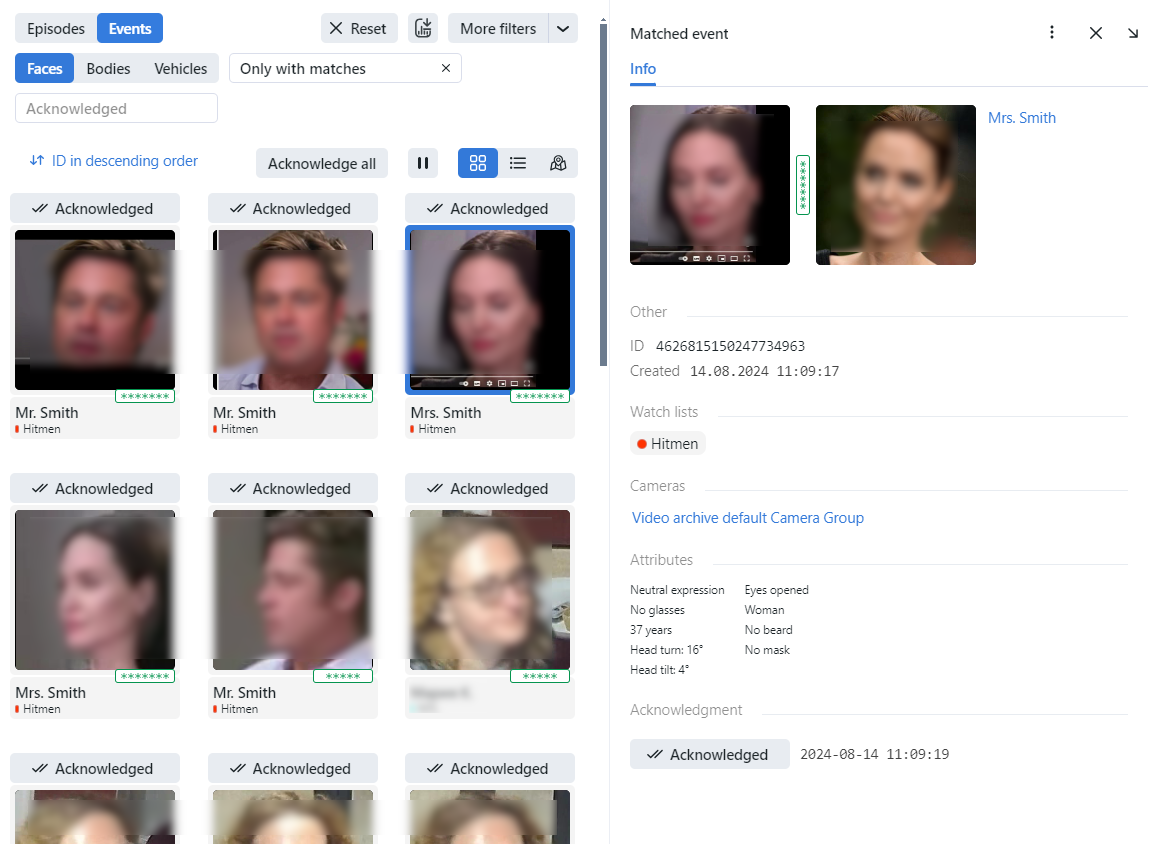This screenshot has height=844, width=1153.
Task: Toggle Acknowledged on first Mr. Smith card
Action: pyautogui.click(x=95, y=208)
